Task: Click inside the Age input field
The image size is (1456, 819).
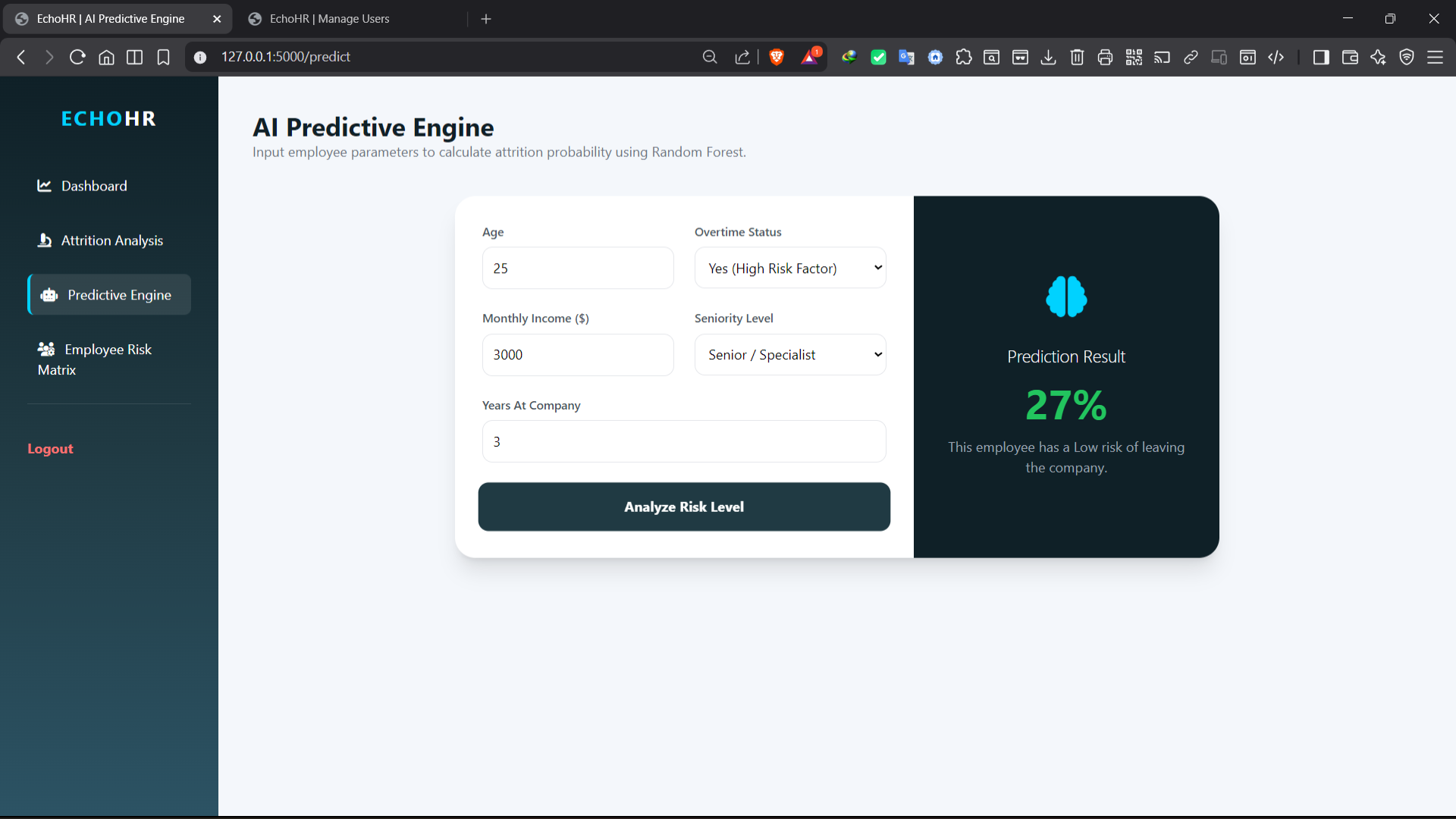Action: click(x=578, y=268)
